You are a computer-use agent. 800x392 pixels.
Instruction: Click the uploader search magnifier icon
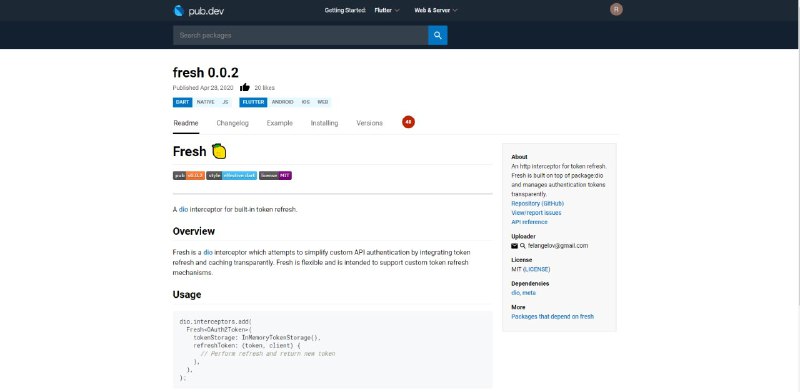pyautogui.click(x=522, y=246)
